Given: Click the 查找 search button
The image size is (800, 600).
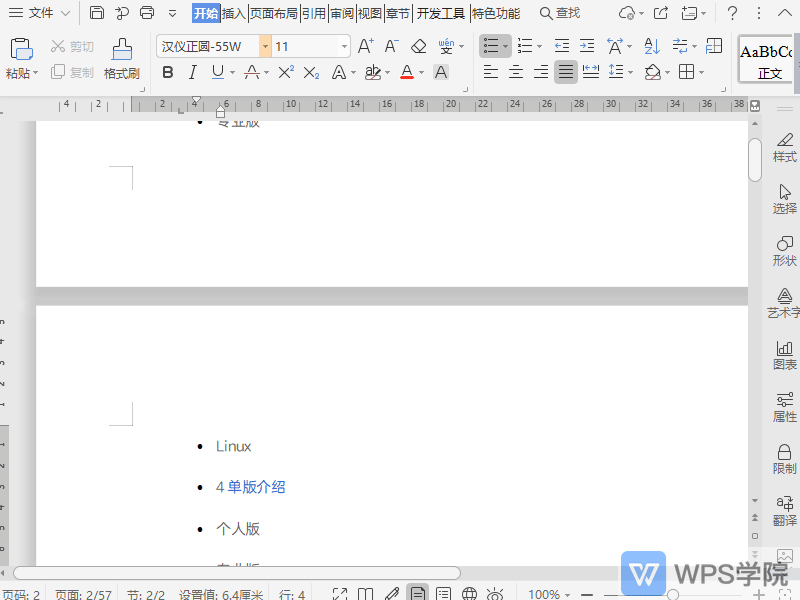Looking at the screenshot, I should [560, 13].
